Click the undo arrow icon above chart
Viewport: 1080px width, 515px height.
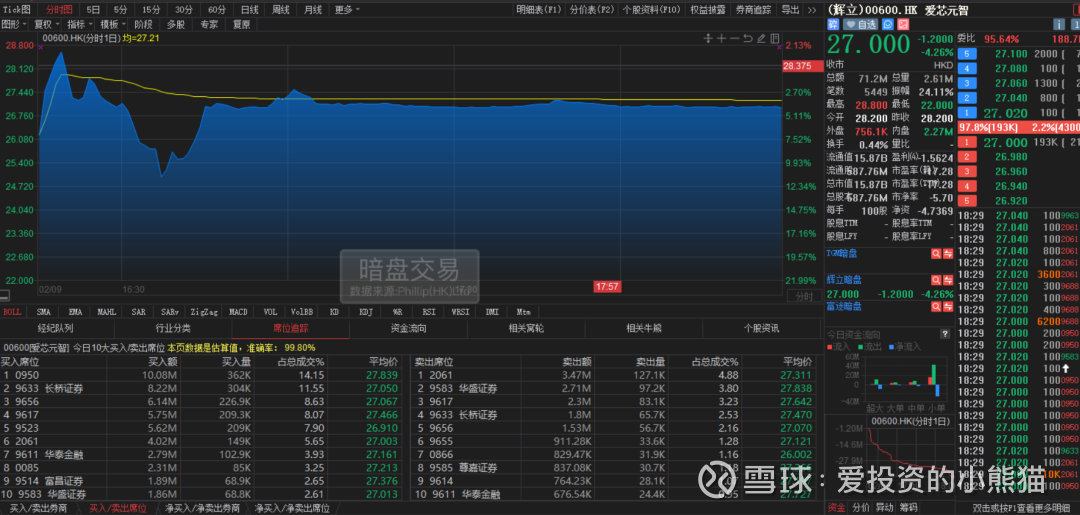[x=747, y=39]
